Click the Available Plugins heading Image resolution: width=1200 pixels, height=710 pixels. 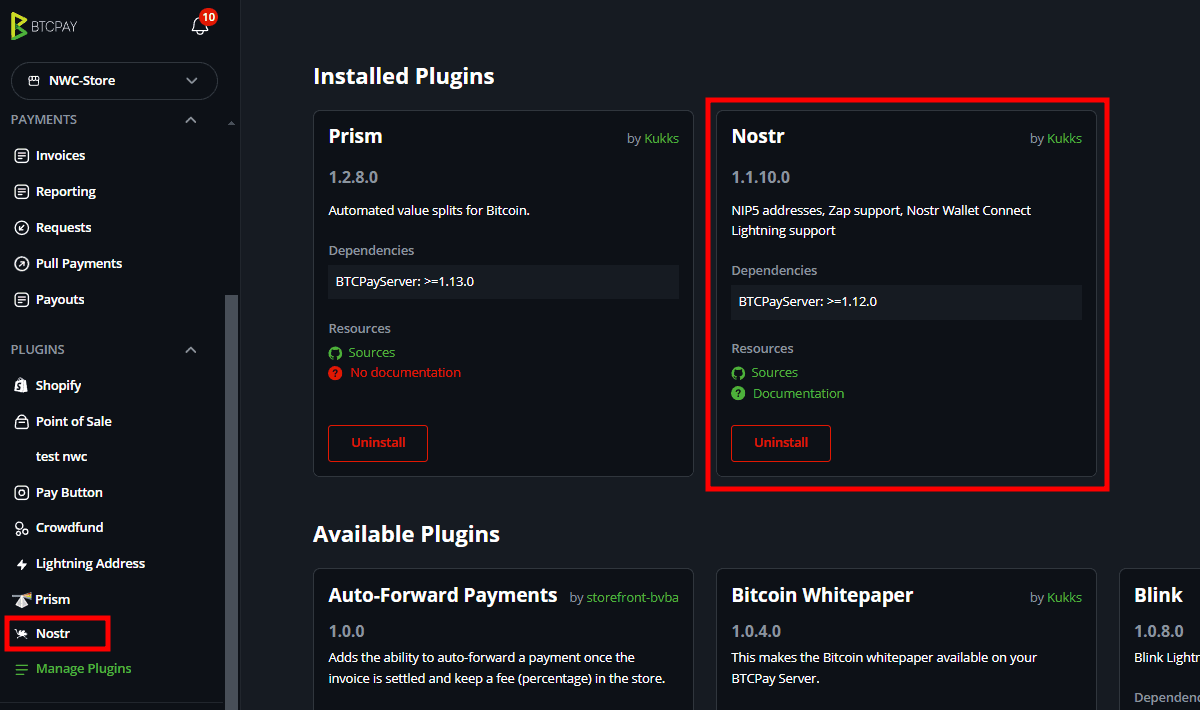pos(406,535)
